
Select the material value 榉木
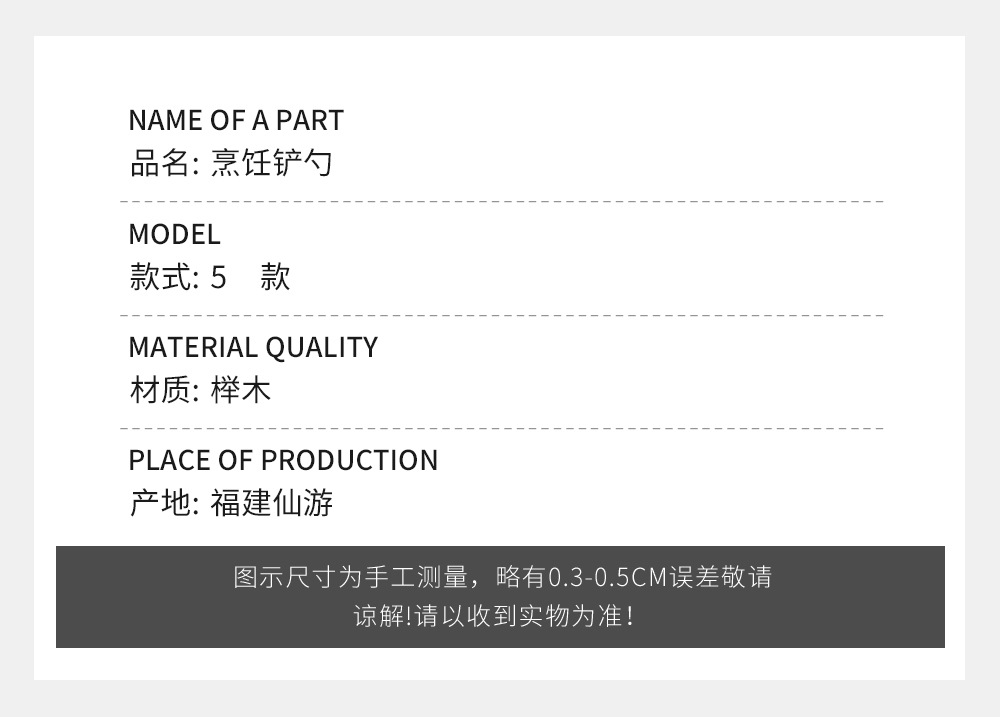[241, 390]
